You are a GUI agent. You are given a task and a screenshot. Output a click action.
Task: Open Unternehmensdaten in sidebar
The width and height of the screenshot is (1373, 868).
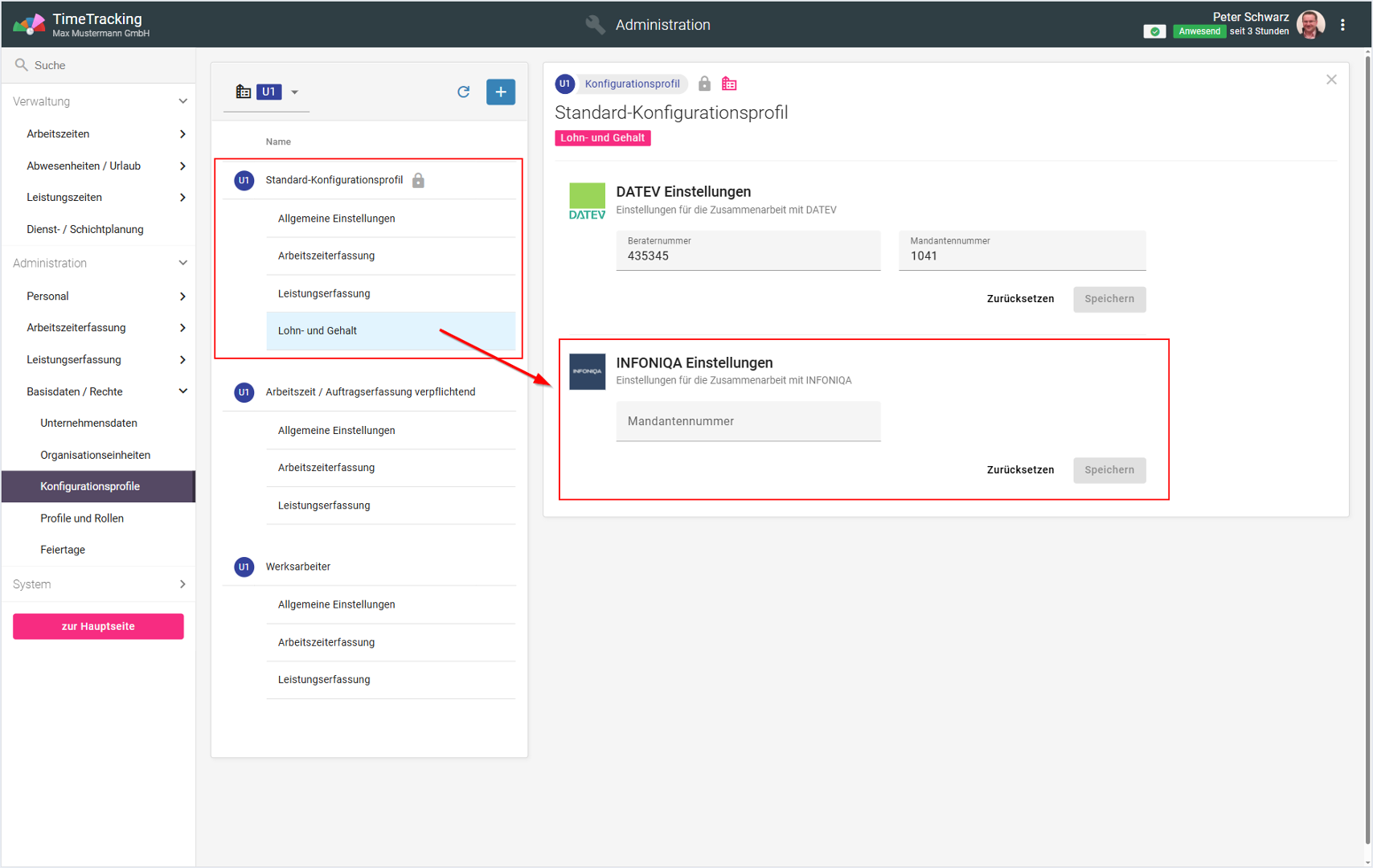(88, 423)
